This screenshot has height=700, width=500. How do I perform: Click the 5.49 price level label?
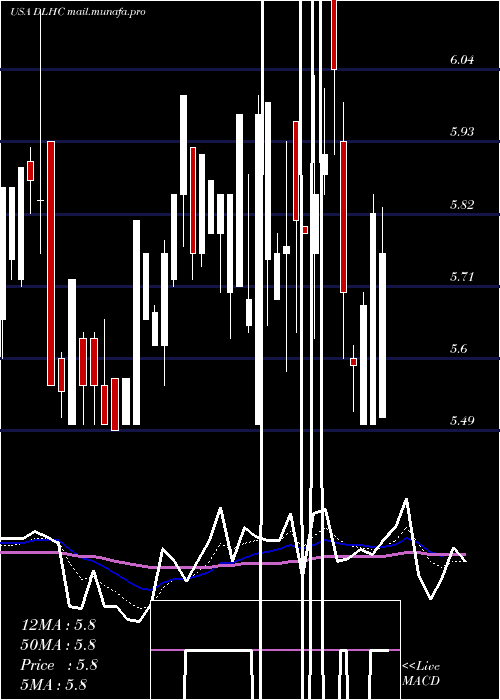pyautogui.click(x=462, y=421)
